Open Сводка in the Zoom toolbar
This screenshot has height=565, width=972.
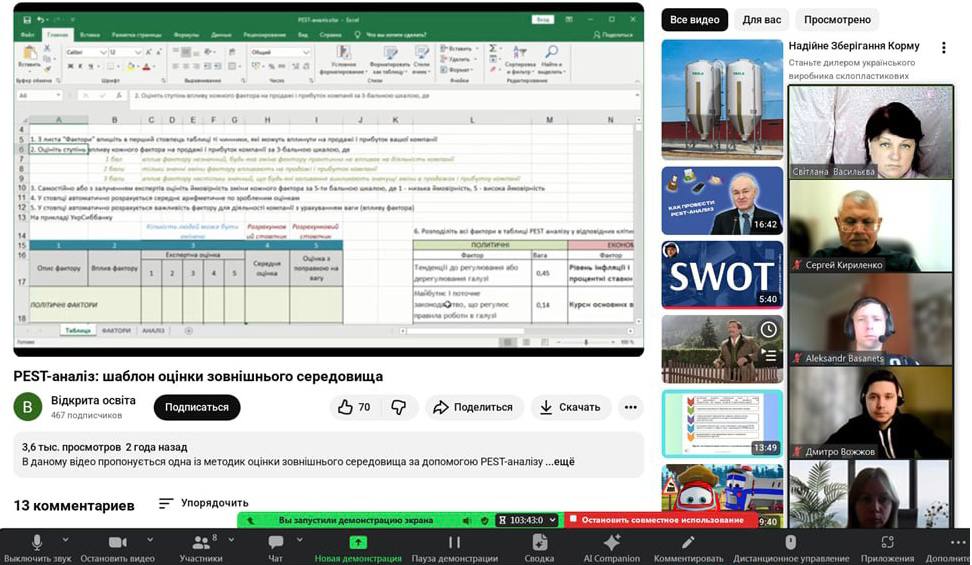point(539,546)
